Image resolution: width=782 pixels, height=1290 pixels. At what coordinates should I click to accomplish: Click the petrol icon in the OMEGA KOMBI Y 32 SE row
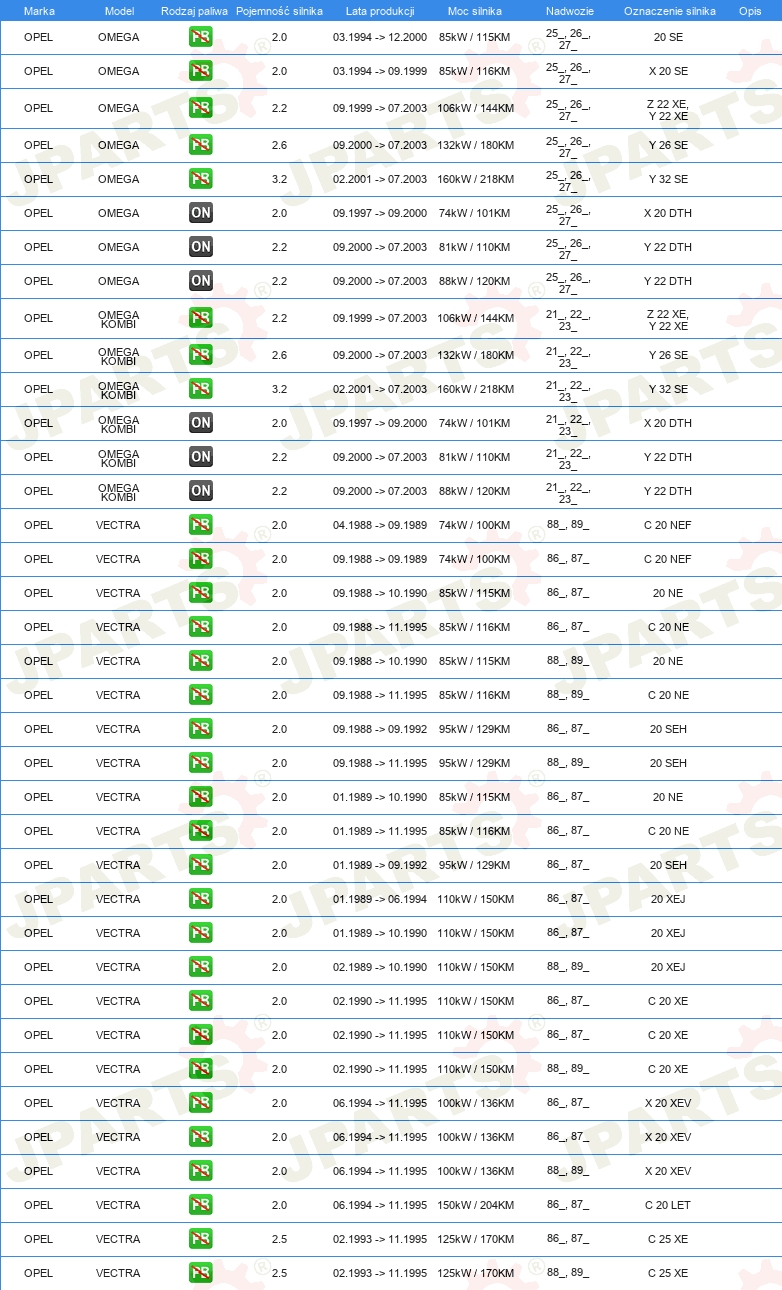(201, 389)
